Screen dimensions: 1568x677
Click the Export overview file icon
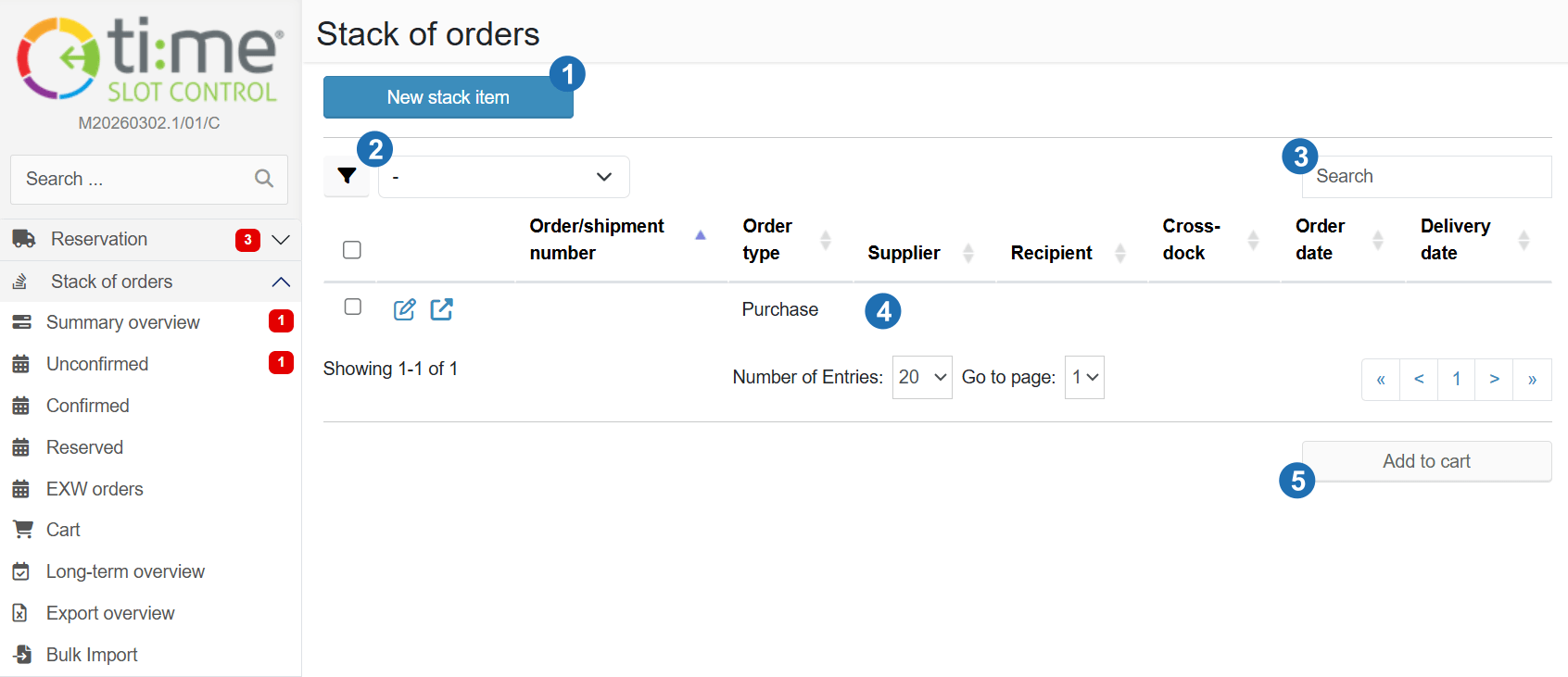[20, 613]
